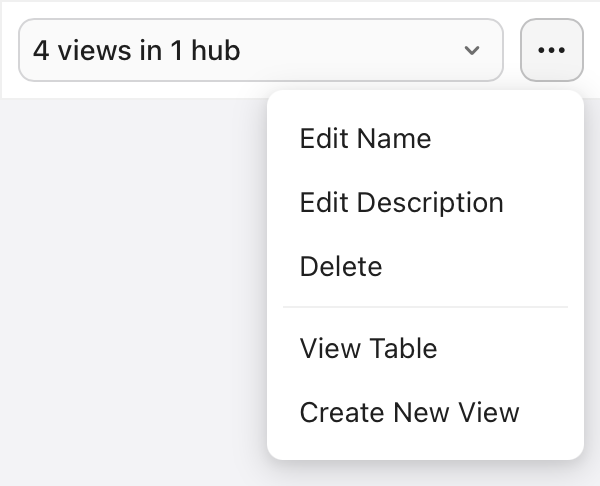Click the View Table entry below the divider

coord(368,348)
